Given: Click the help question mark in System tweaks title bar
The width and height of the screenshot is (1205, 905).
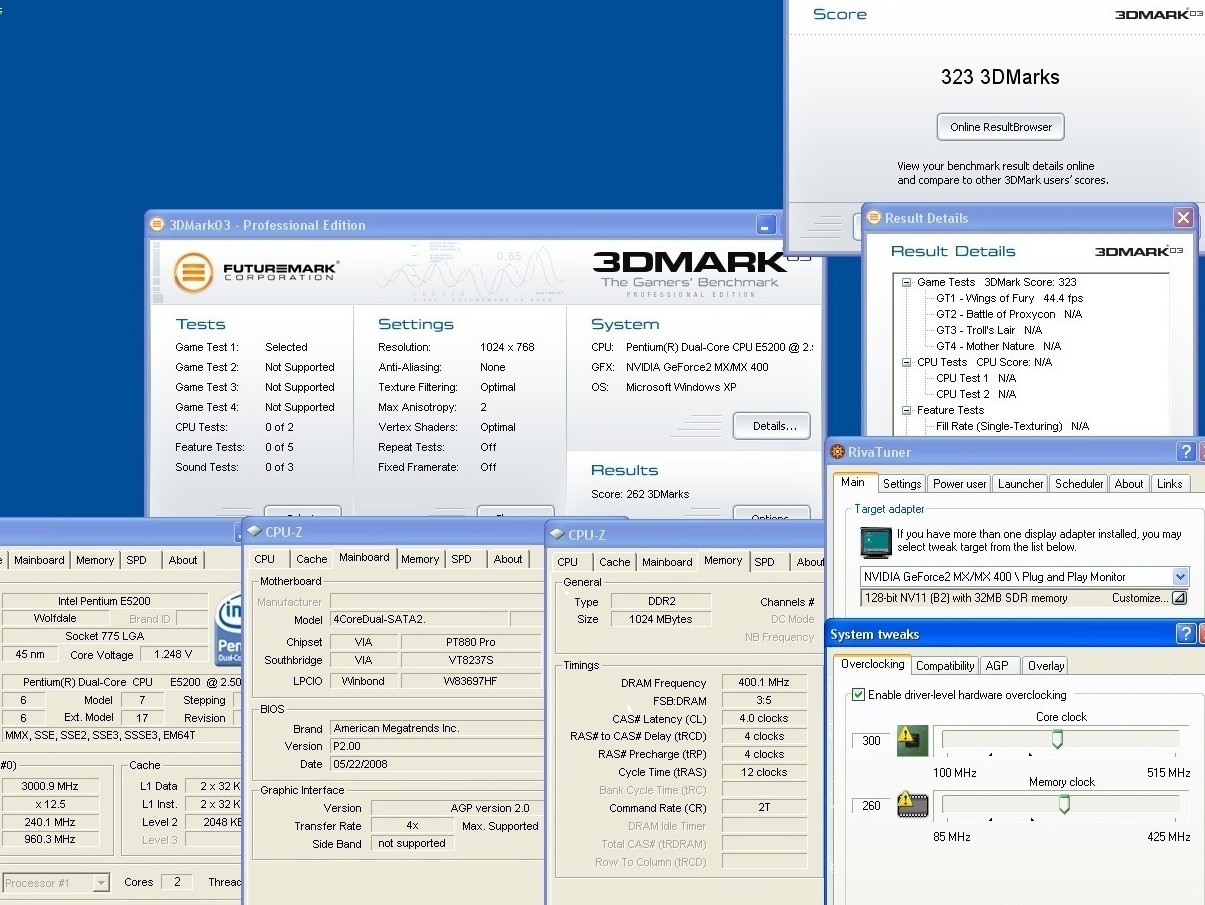Looking at the screenshot, I should click(x=1185, y=633).
